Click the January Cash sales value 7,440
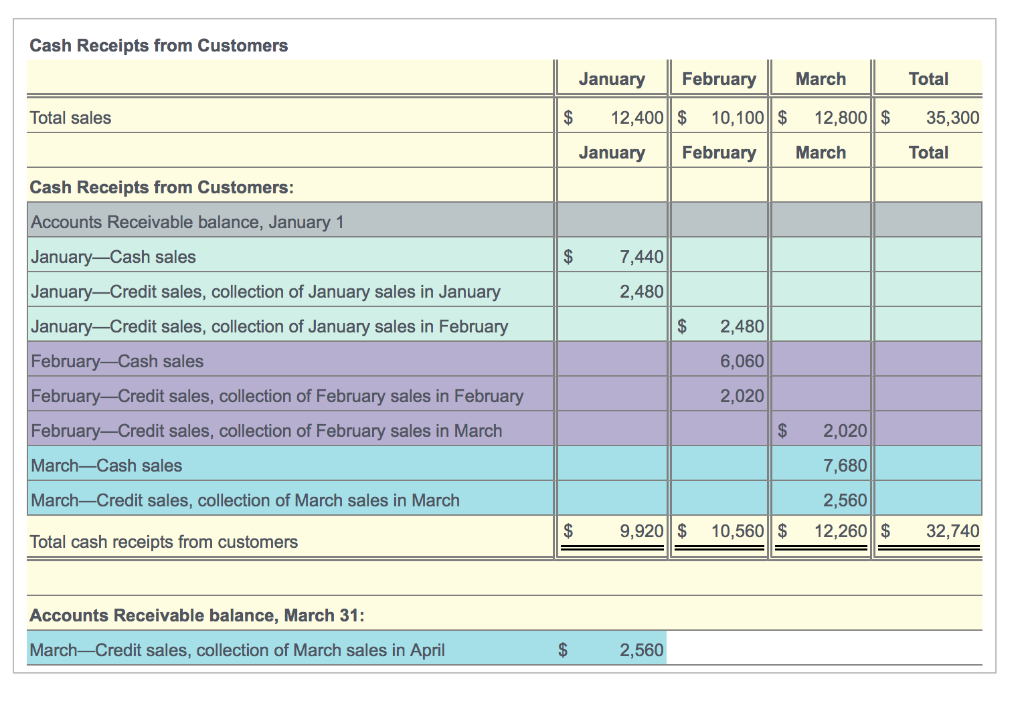 640,256
